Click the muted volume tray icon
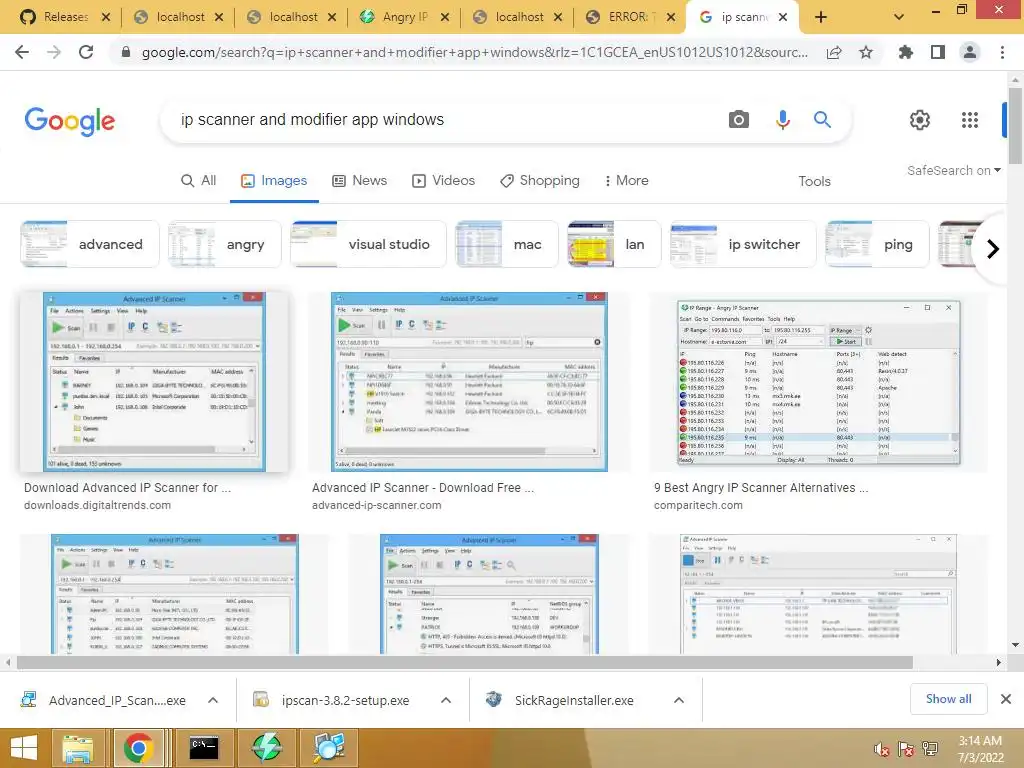Image resolution: width=1024 pixels, height=768 pixels. (881, 749)
